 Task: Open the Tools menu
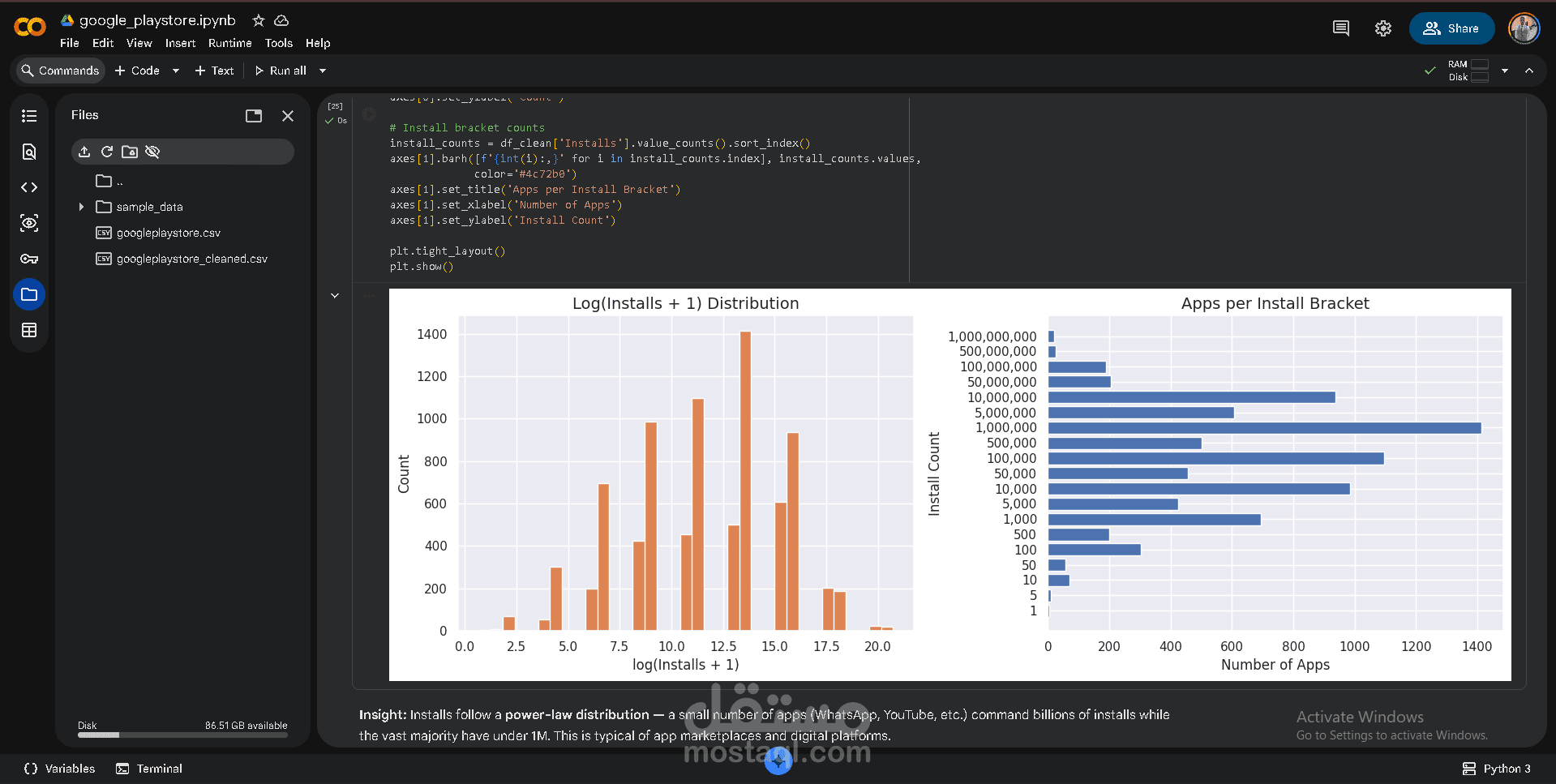point(279,43)
